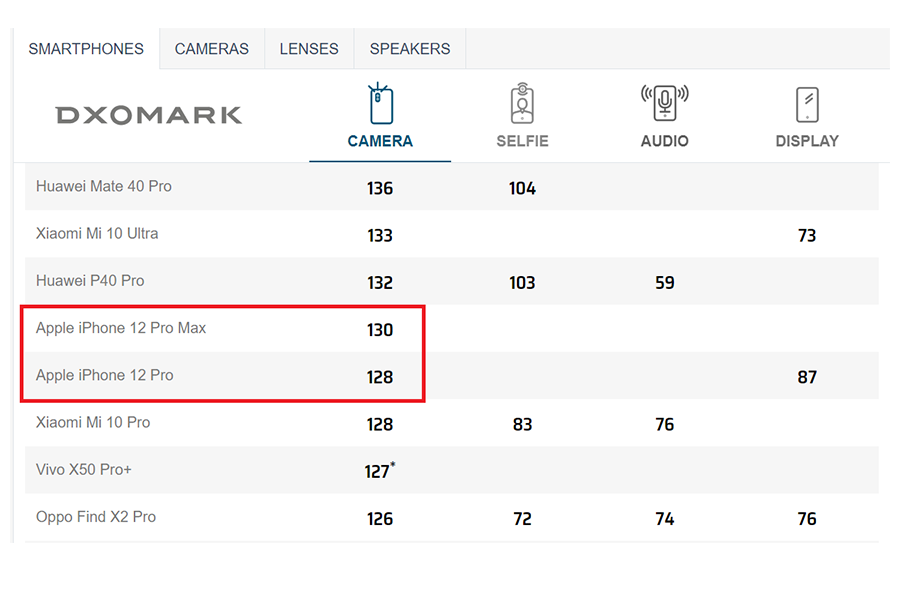Switch to the Speakers tab
The image size is (900, 600).
pos(410,48)
